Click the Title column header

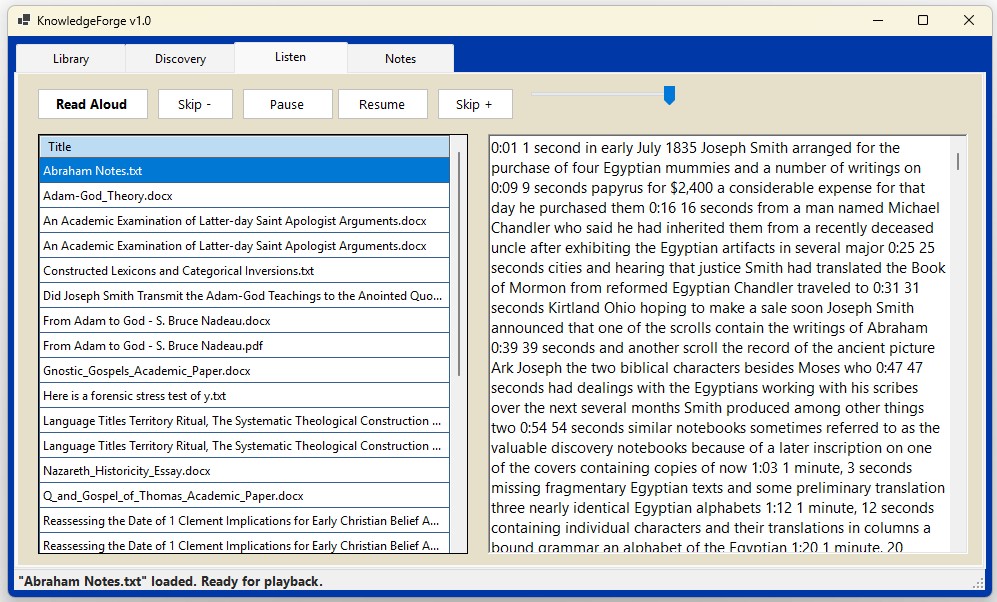(244, 147)
